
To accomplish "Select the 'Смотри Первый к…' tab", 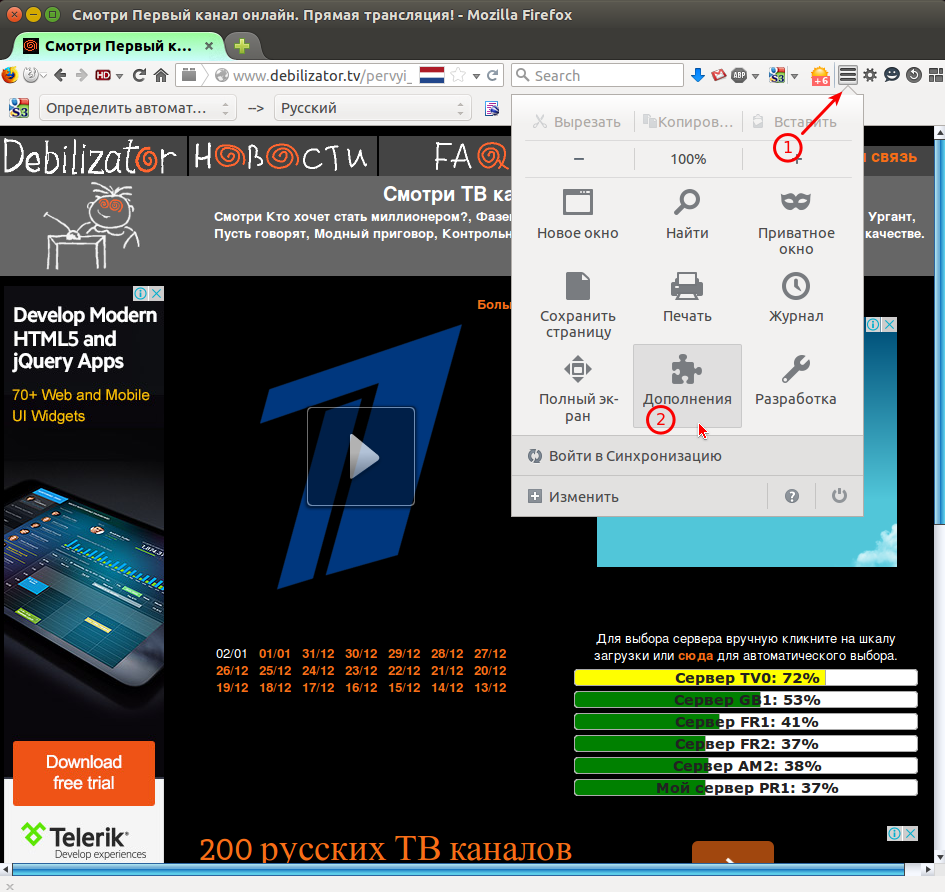I will pyautogui.click(x=118, y=46).
